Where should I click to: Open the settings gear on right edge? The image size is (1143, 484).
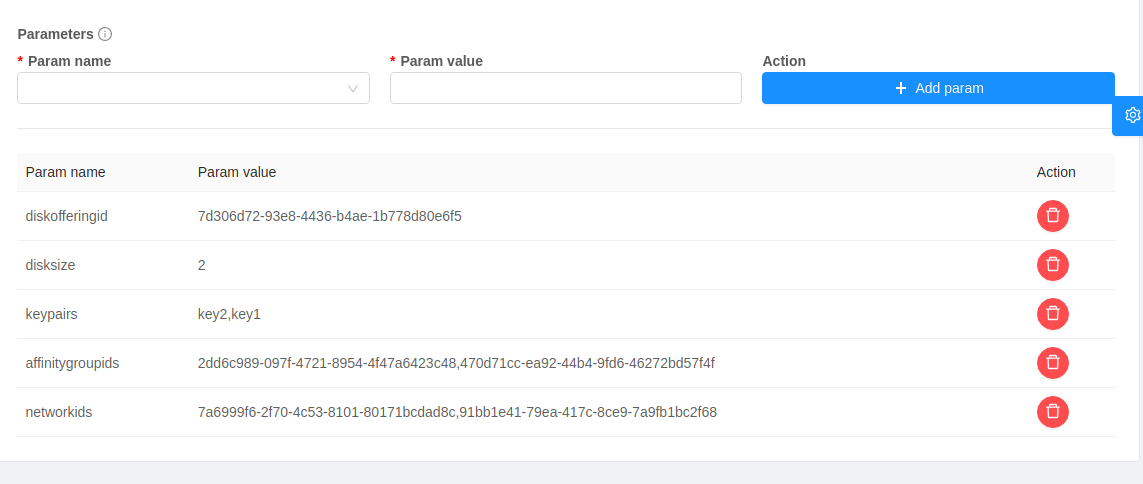tap(1132, 115)
